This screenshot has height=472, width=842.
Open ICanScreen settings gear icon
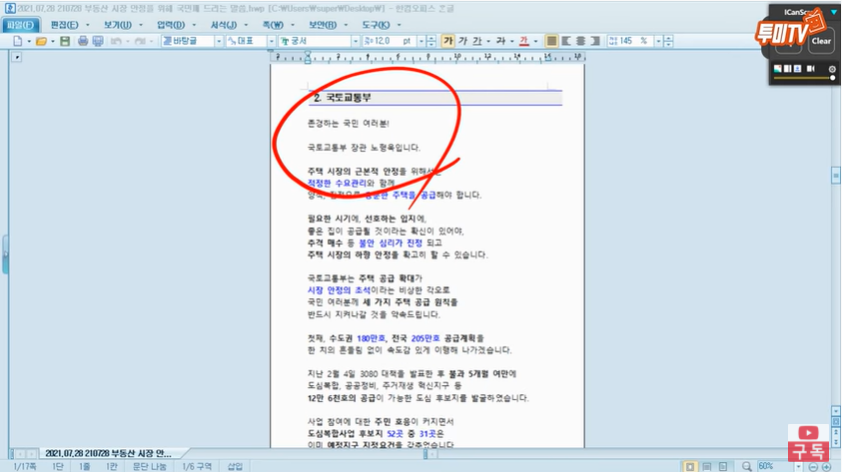(832, 69)
